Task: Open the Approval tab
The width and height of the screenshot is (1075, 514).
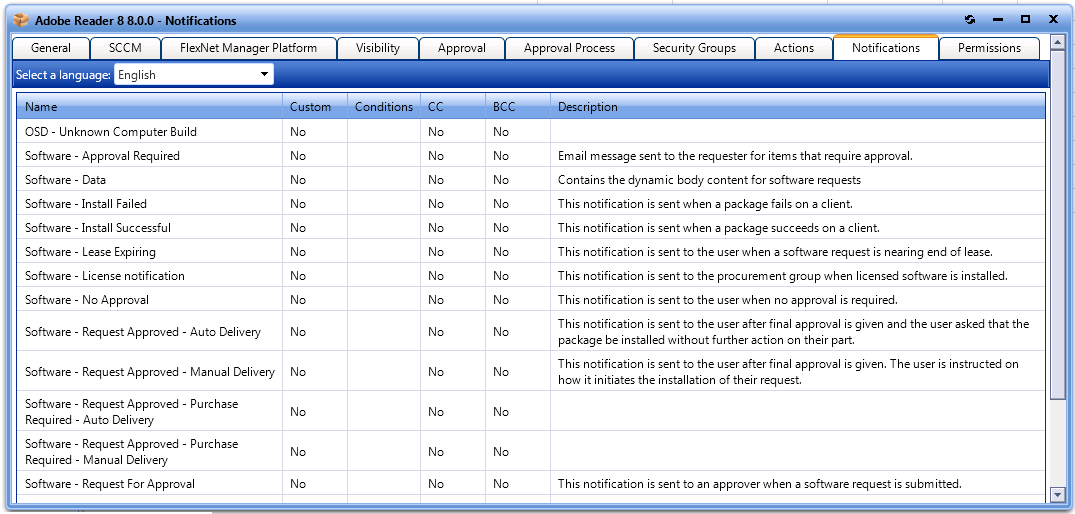Action: click(461, 48)
